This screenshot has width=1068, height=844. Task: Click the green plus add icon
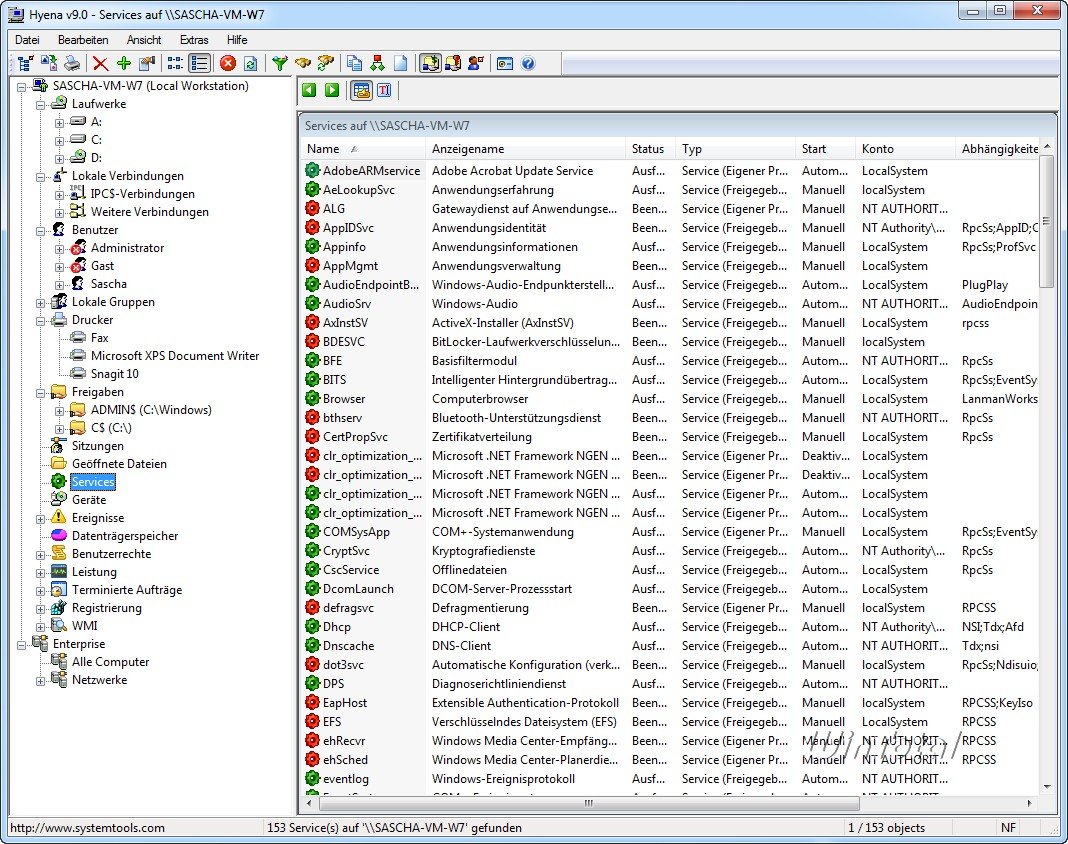(123, 63)
